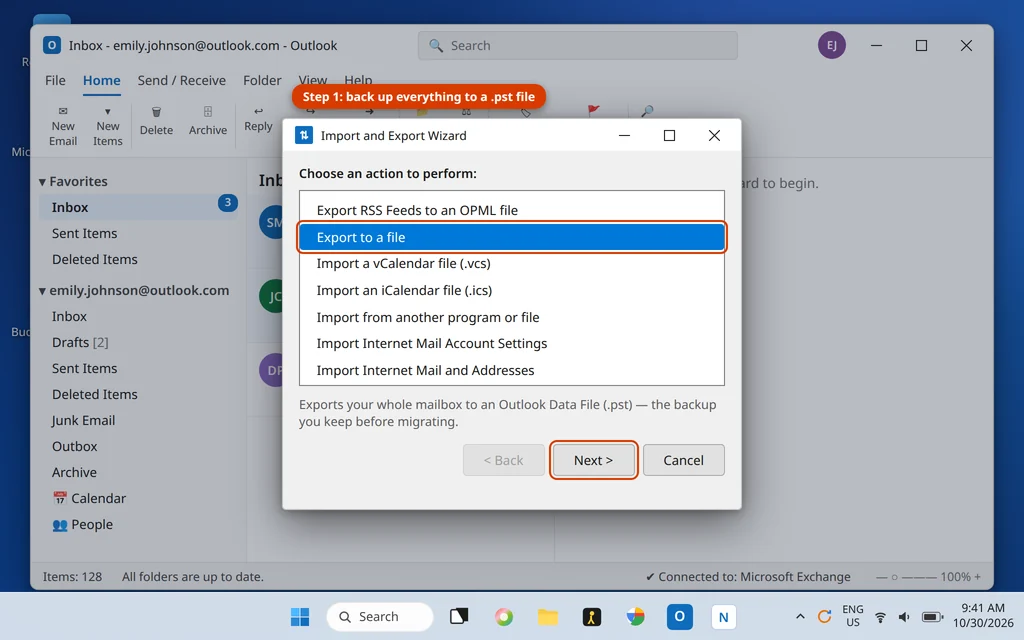The image size is (1024, 640).
Task: Open the account's Deleted Items folder
Action: (95, 394)
